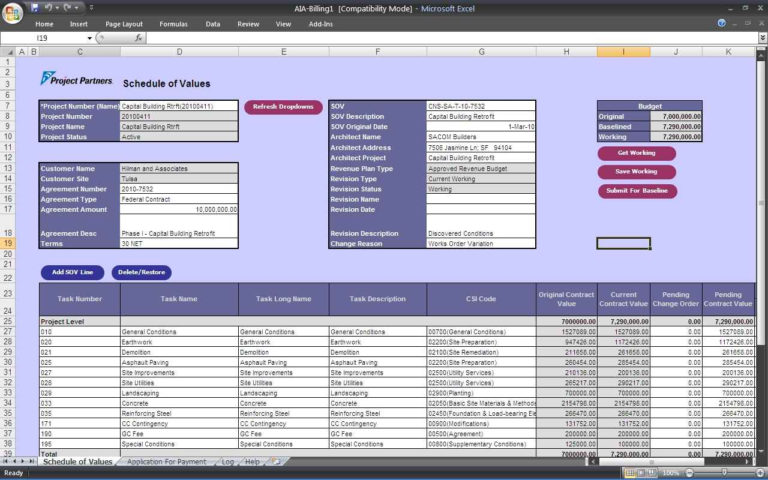Click the Add SOV Line button
Image resolution: width=768 pixels, height=480 pixels.
pos(72,272)
